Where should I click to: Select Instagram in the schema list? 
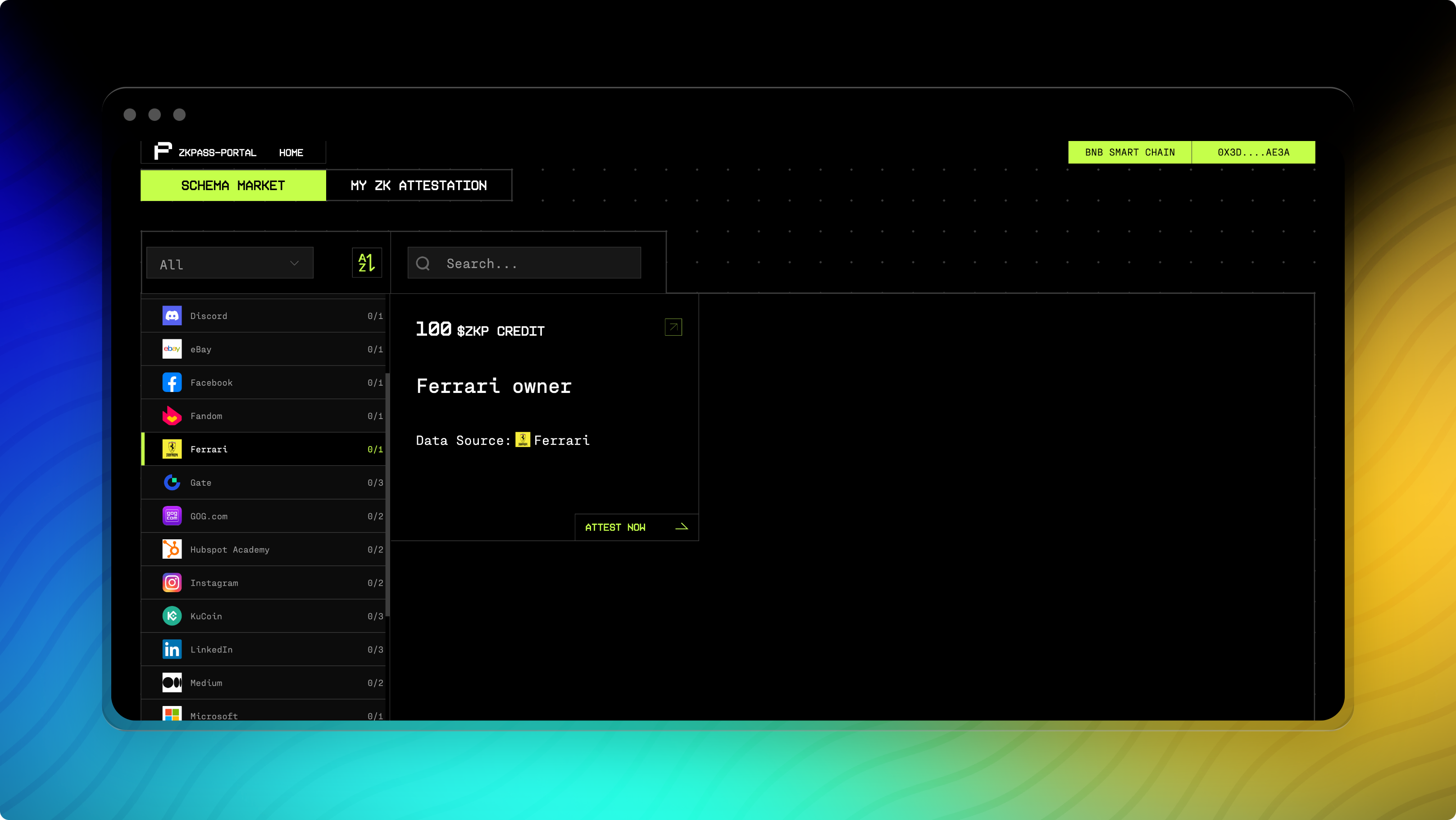pyautogui.click(x=264, y=582)
